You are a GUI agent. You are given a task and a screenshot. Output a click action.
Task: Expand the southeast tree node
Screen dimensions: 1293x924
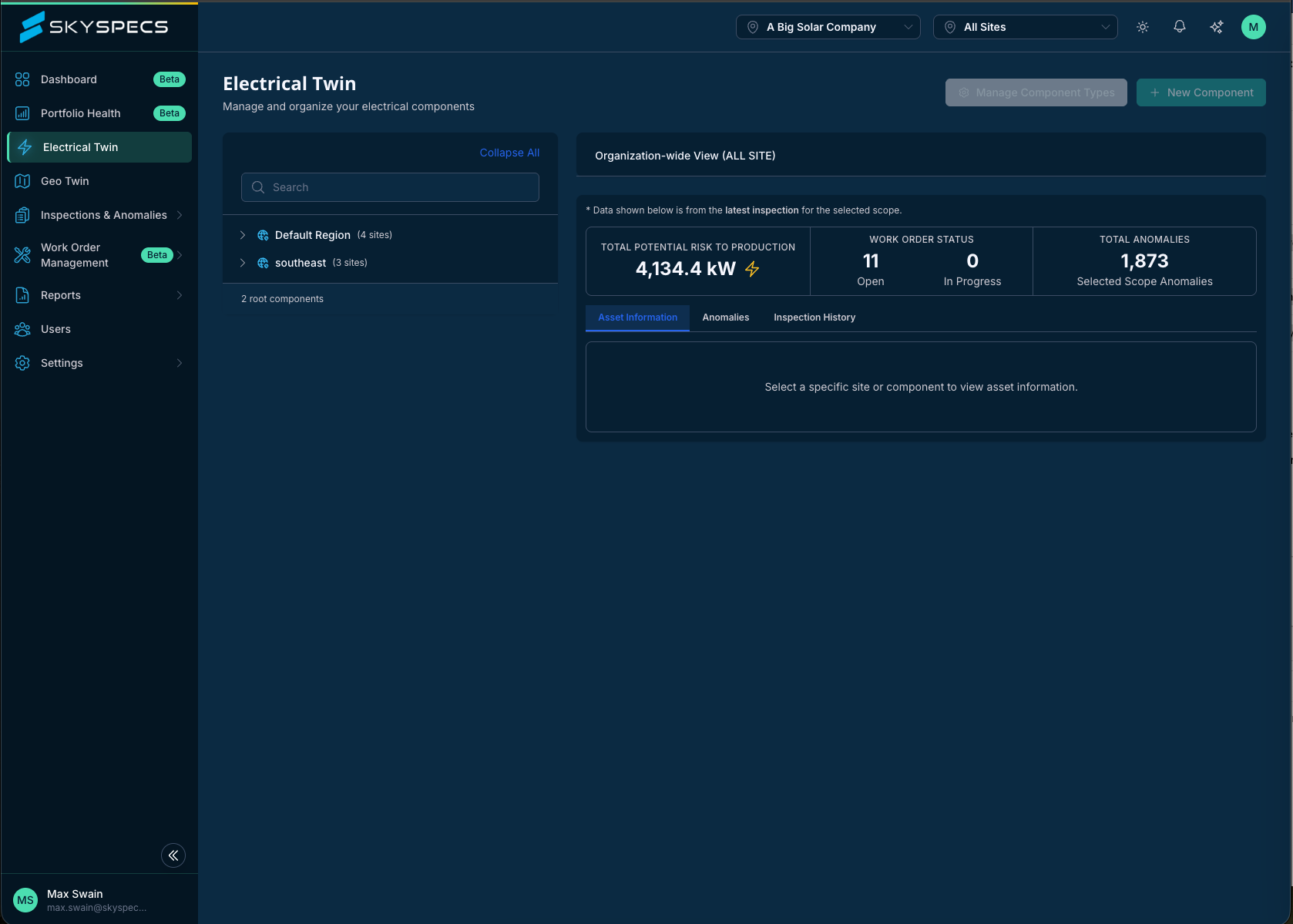click(x=243, y=263)
